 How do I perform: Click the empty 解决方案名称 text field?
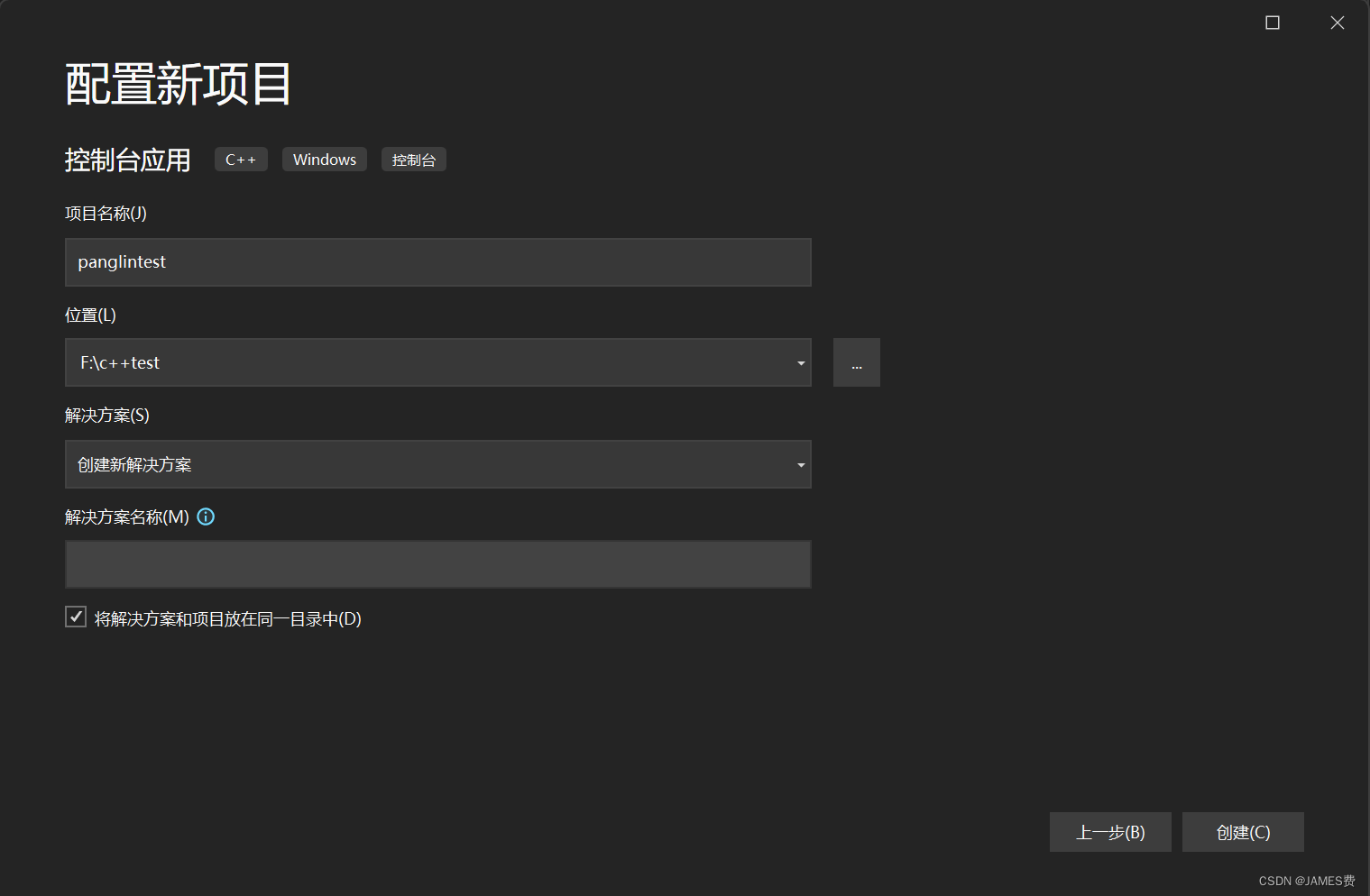coord(437,564)
